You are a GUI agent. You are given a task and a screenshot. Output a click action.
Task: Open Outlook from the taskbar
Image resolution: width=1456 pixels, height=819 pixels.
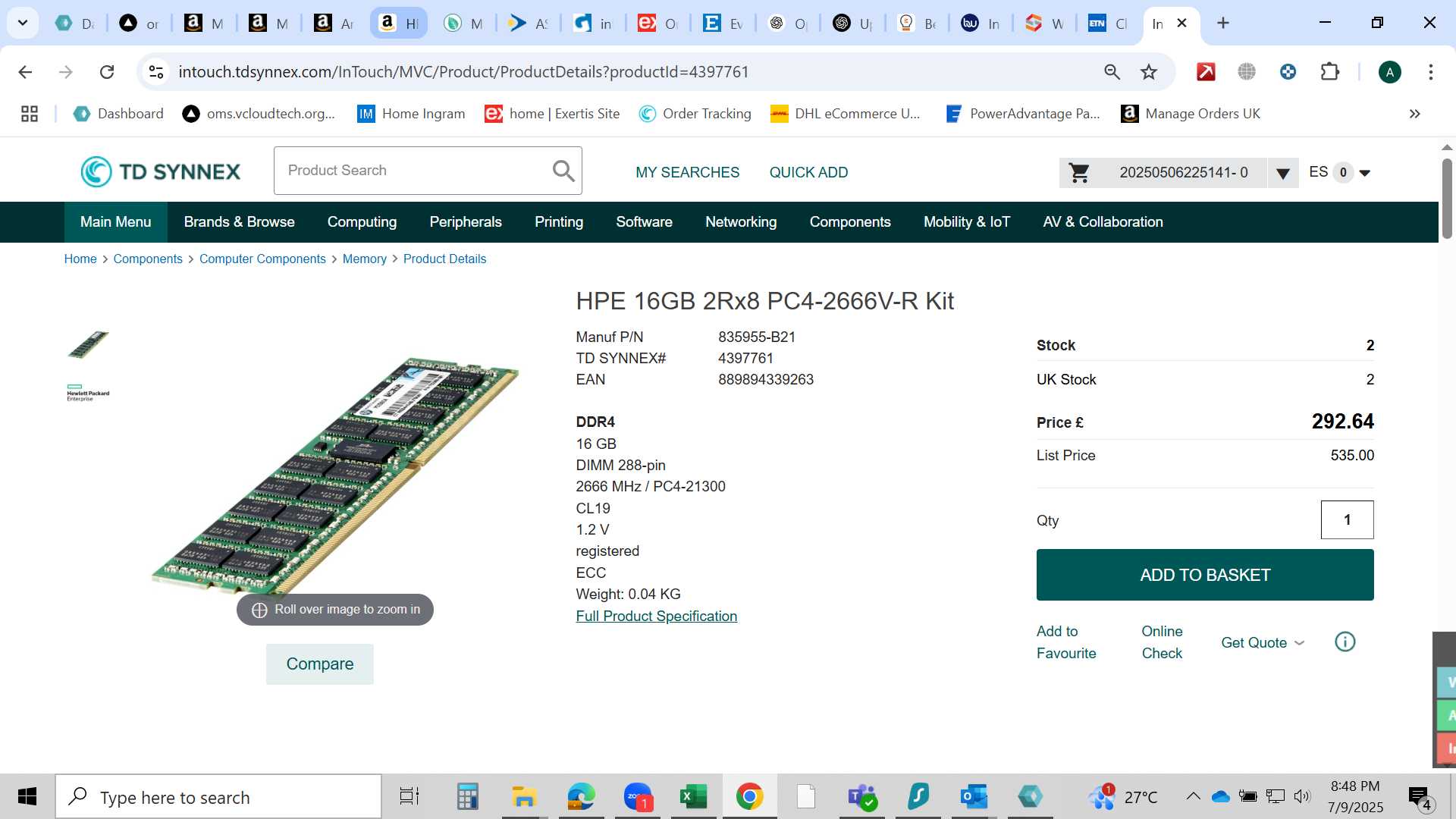pos(974,797)
